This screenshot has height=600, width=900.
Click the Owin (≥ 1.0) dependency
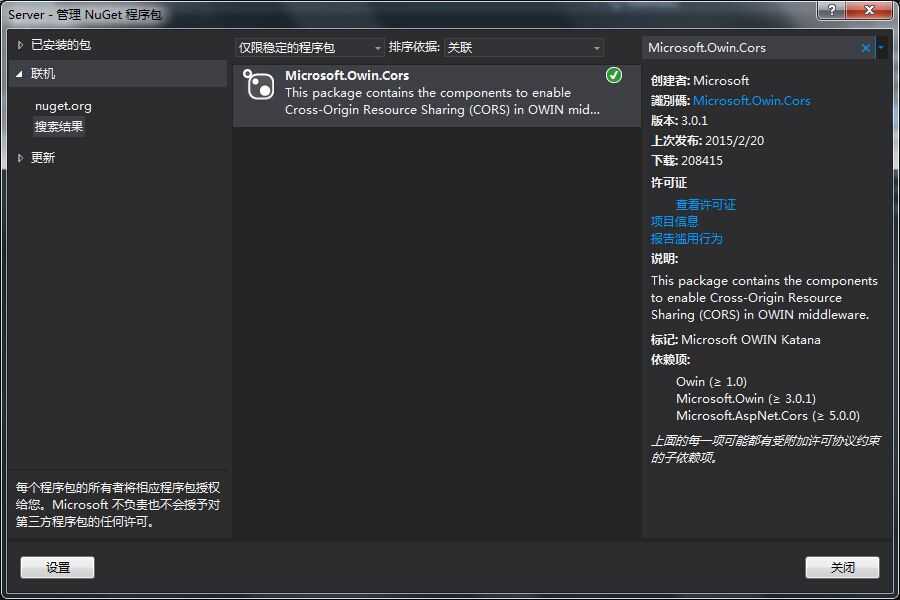711,382
